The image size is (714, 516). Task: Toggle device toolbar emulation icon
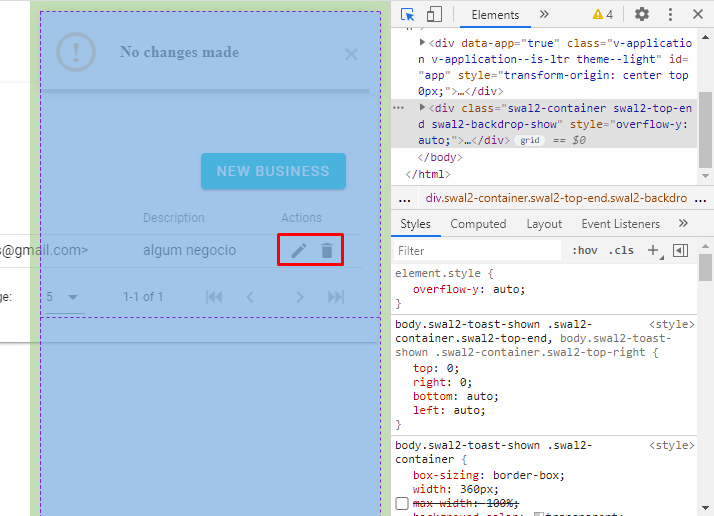click(x=434, y=15)
